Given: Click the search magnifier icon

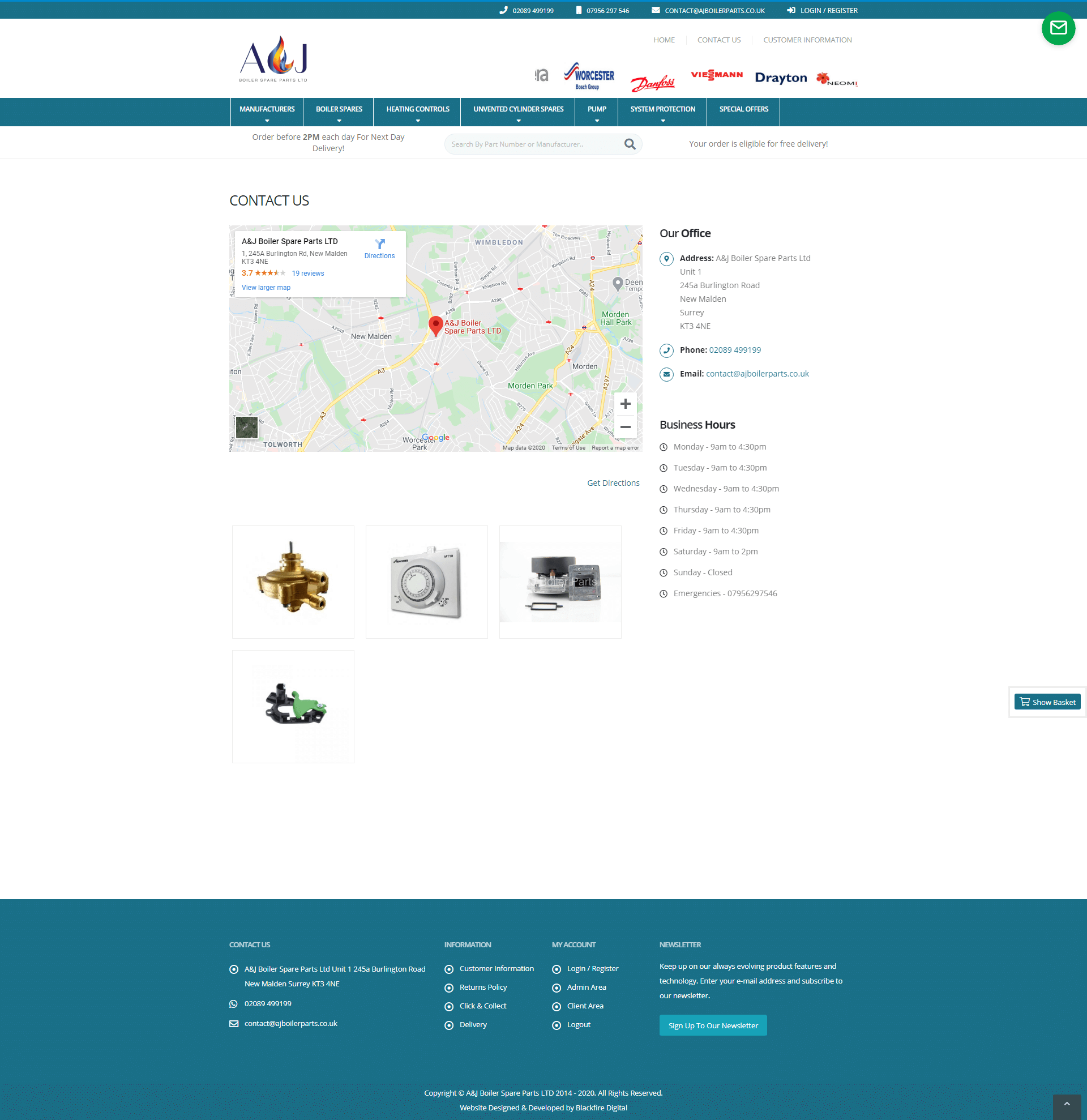Looking at the screenshot, I should point(630,144).
